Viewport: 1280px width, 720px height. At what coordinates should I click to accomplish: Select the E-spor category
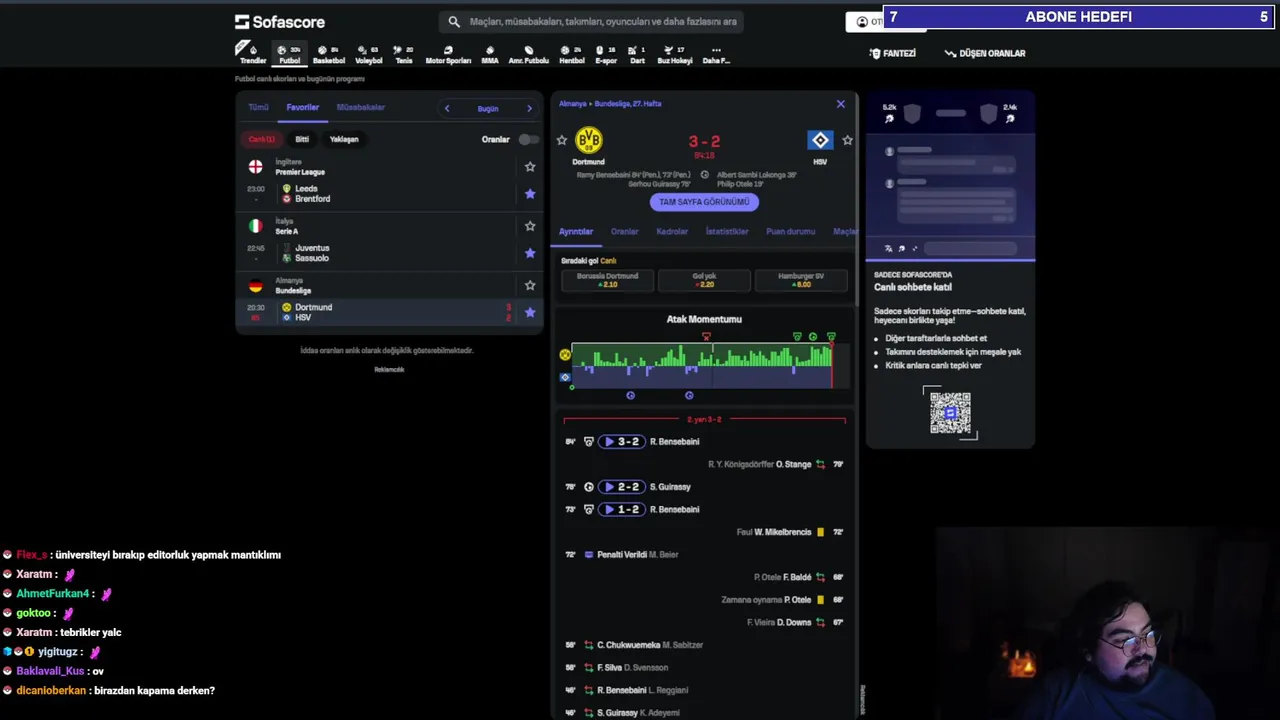(x=606, y=54)
